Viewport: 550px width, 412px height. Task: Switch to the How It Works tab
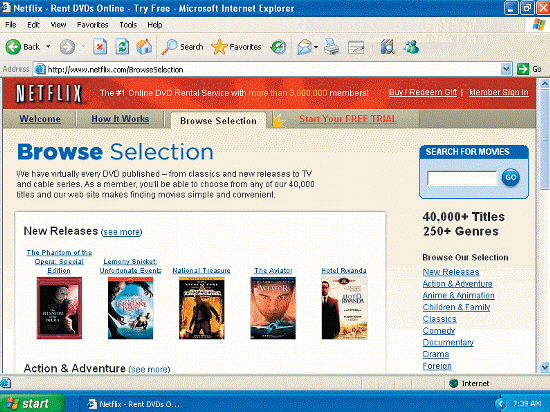120,119
